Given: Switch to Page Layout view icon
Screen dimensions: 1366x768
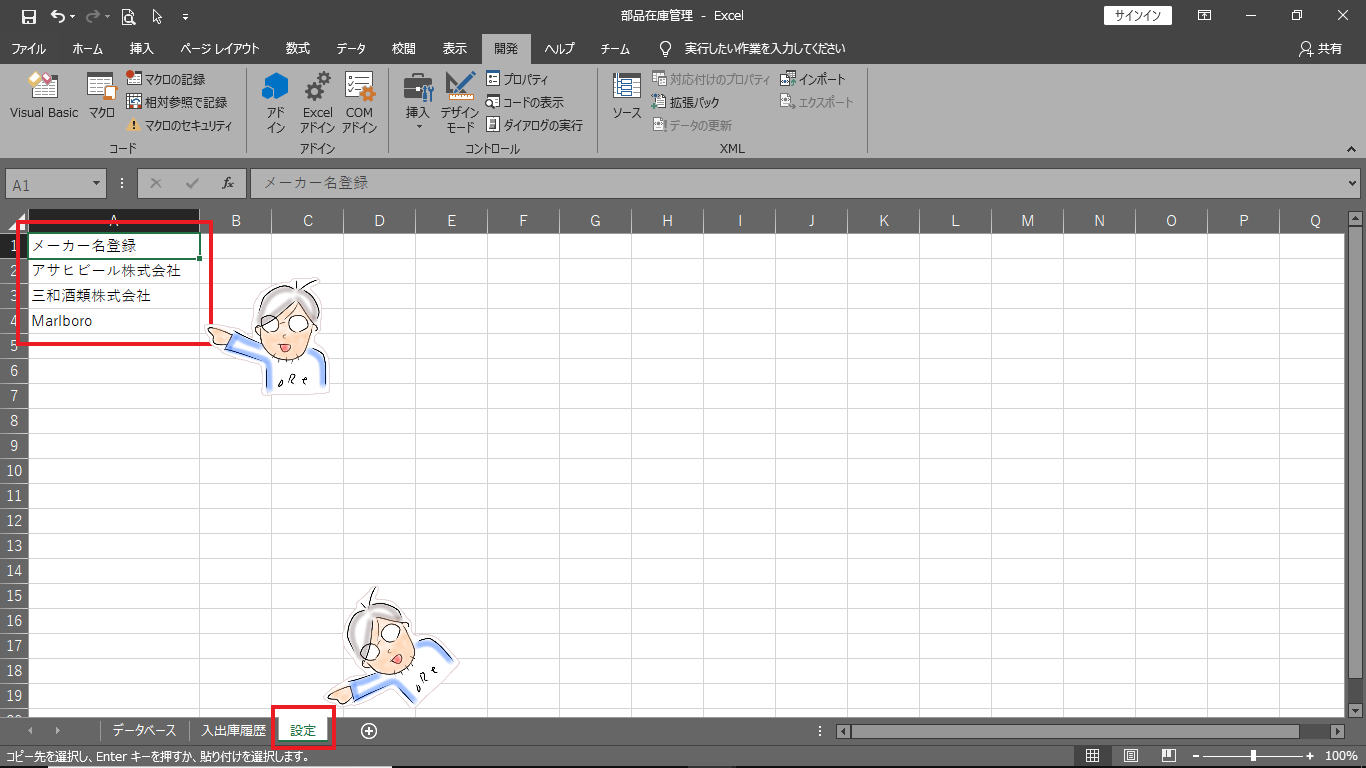Looking at the screenshot, I should (1131, 756).
